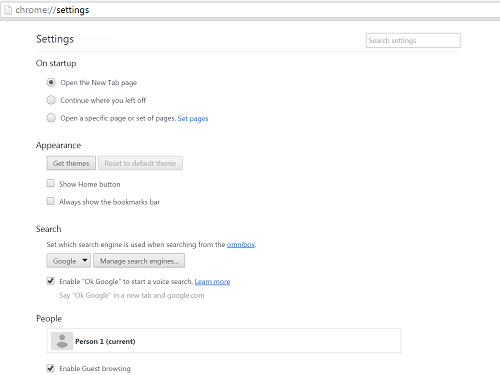Uncheck Enable Guest browsing
The image size is (500, 375).
click(51, 368)
